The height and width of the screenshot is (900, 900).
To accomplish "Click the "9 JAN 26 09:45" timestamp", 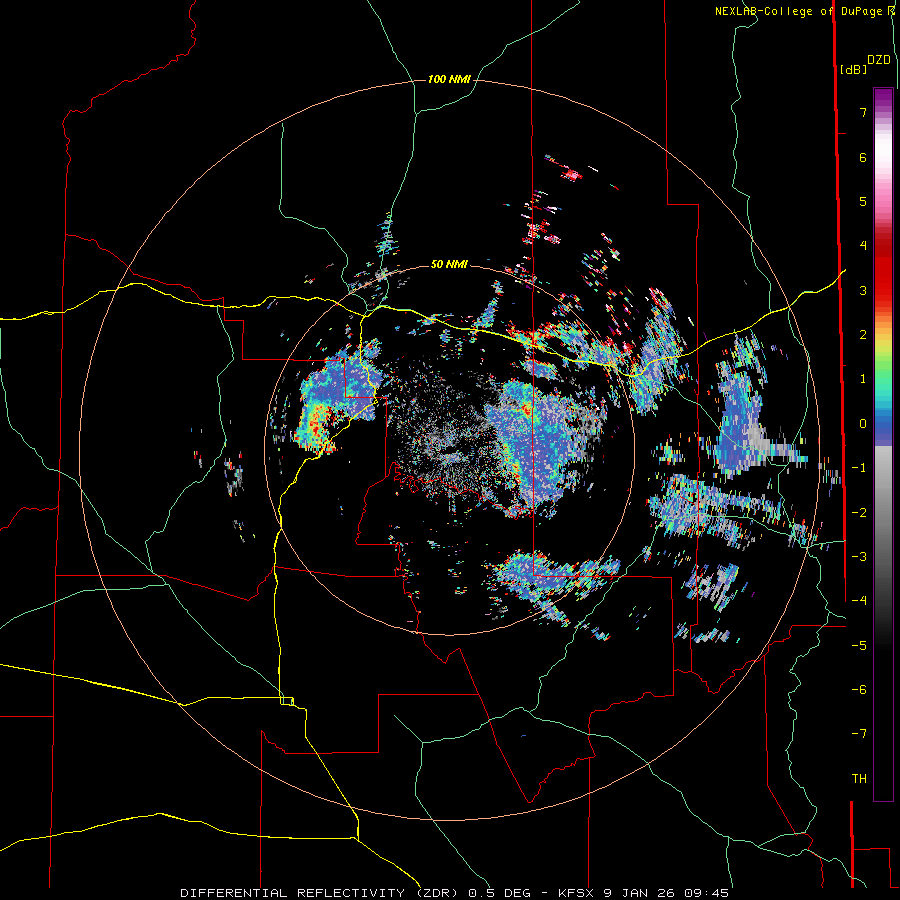I will (666, 893).
